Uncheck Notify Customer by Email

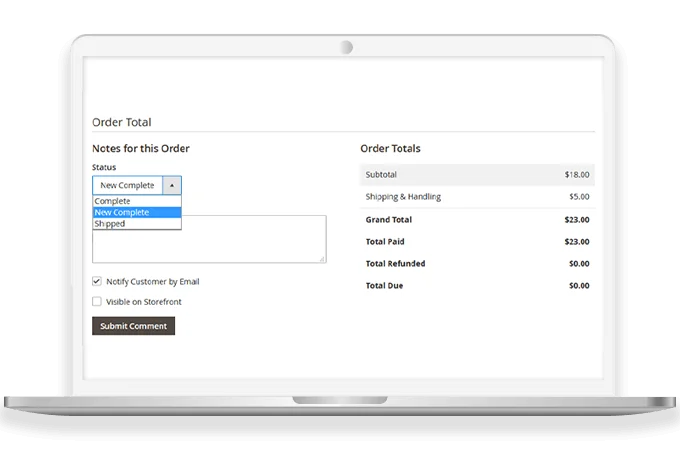click(x=97, y=281)
